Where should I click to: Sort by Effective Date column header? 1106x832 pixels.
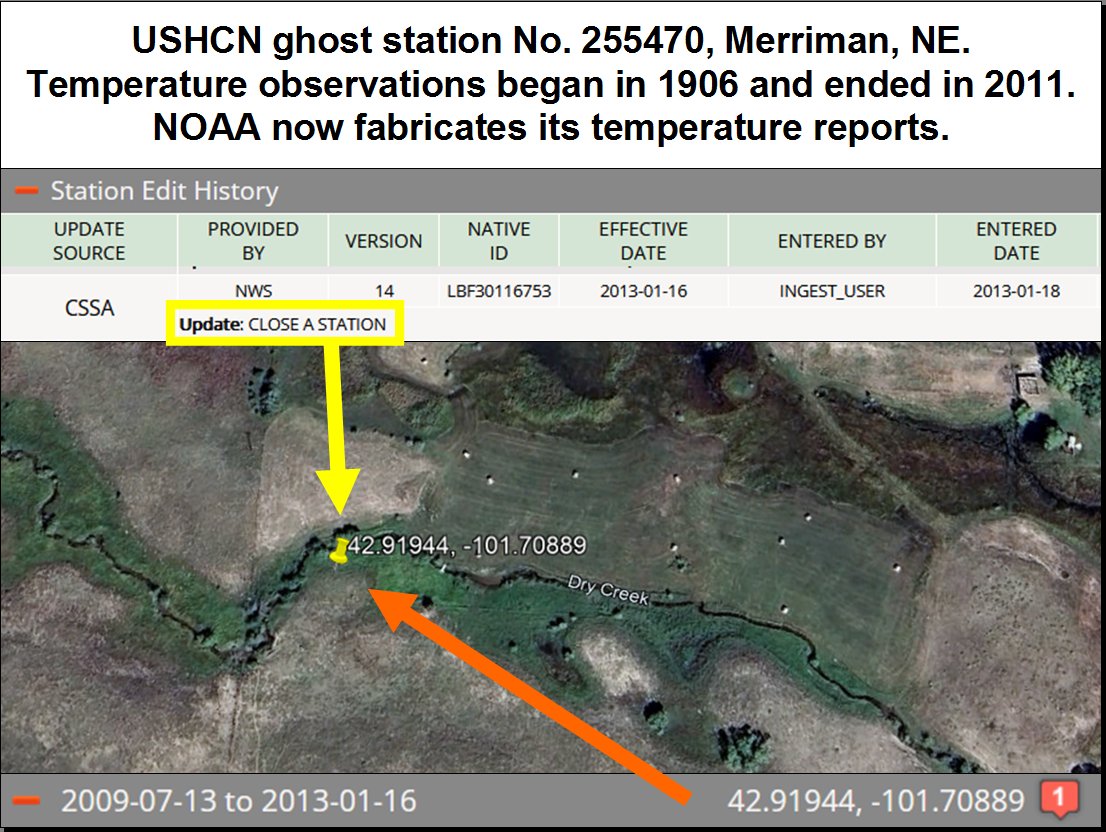click(643, 241)
